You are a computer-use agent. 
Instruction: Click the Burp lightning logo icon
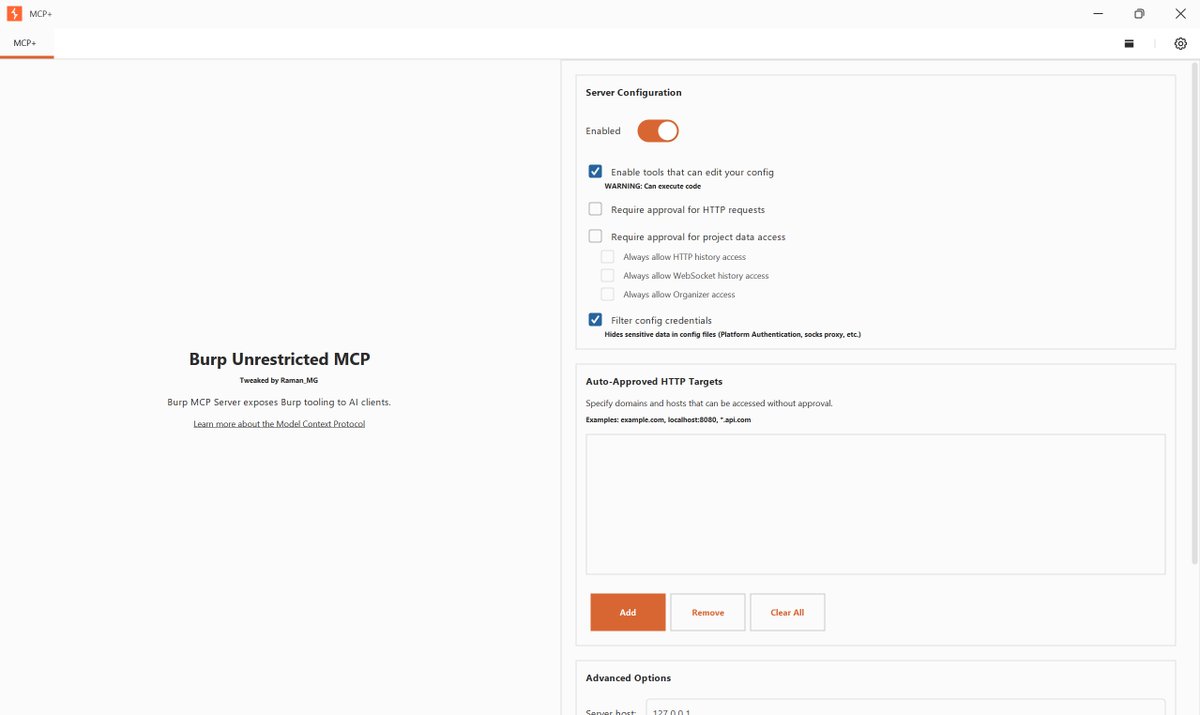coord(14,14)
